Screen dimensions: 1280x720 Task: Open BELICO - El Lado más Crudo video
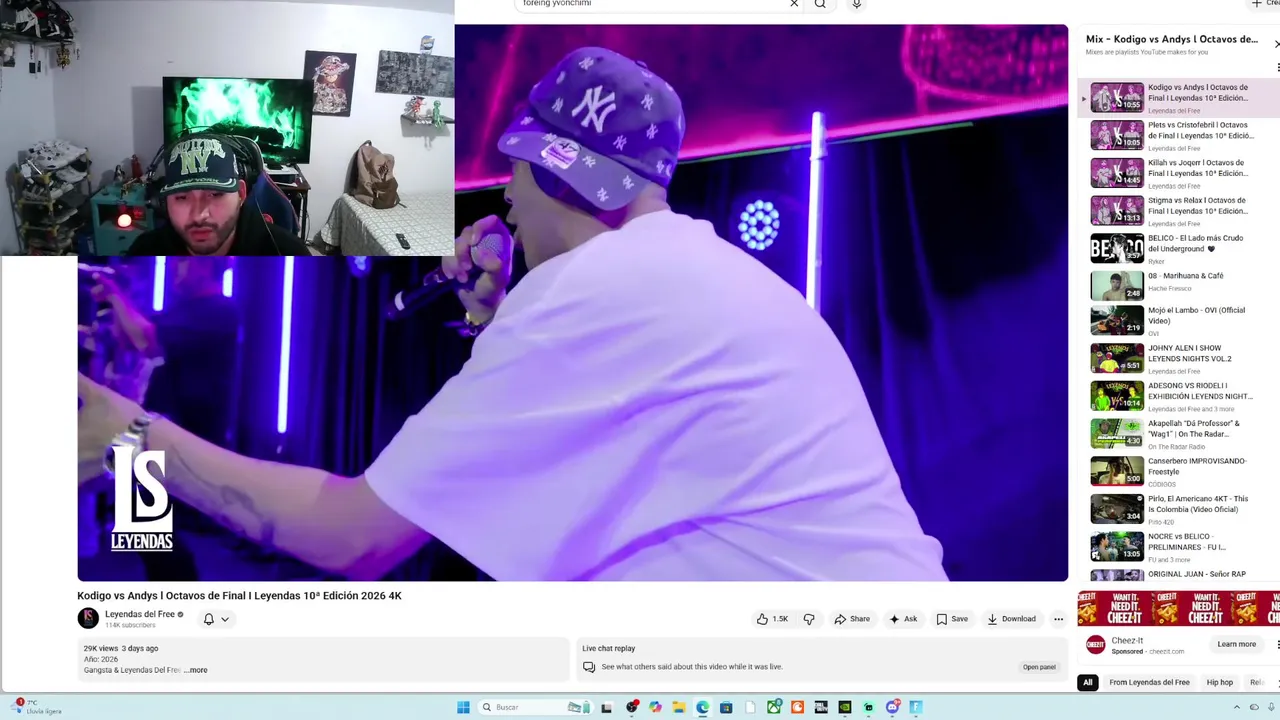coord(1171,248)
